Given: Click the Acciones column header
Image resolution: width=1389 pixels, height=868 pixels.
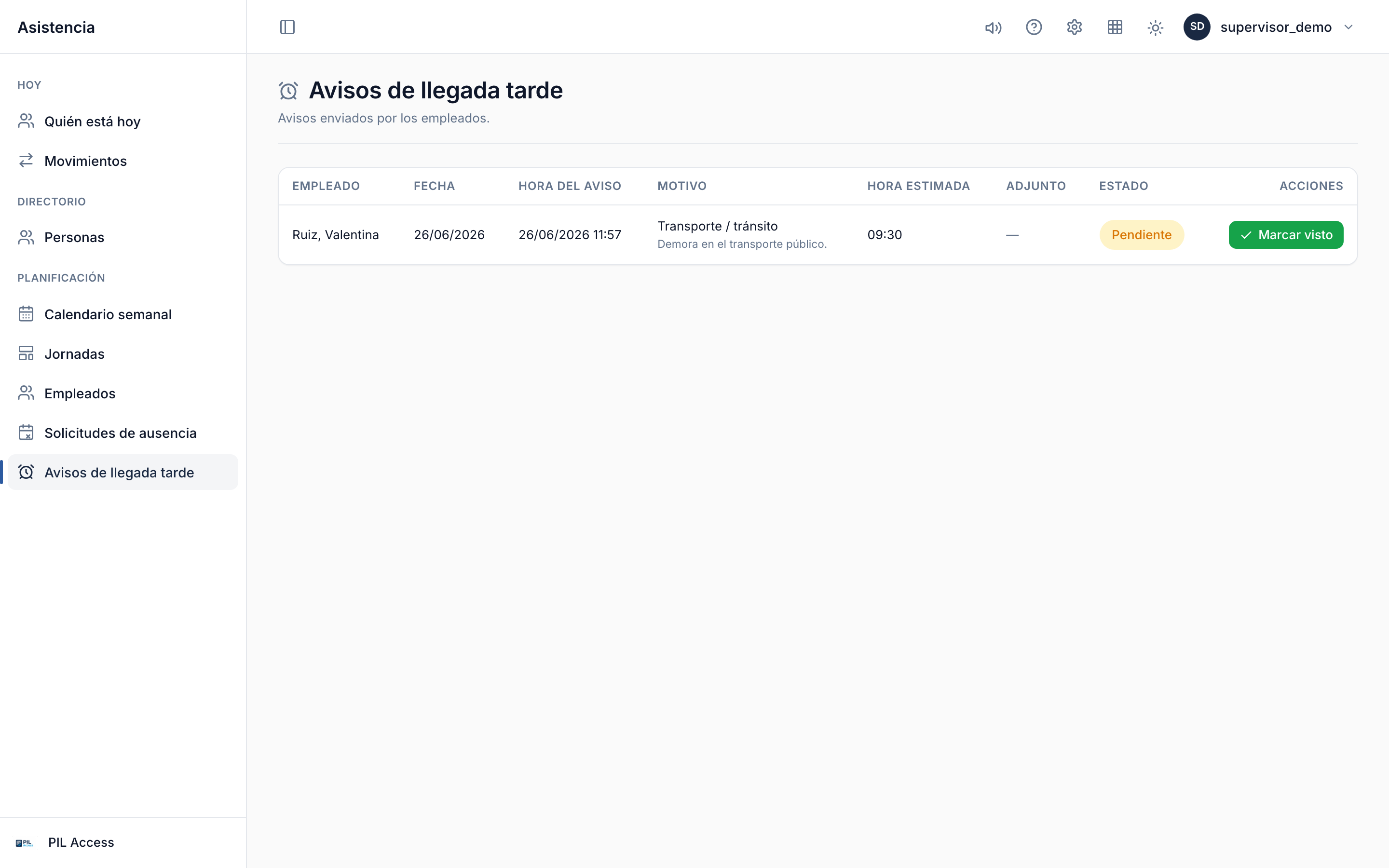Looking at the screenshot, I should 1311,186.
